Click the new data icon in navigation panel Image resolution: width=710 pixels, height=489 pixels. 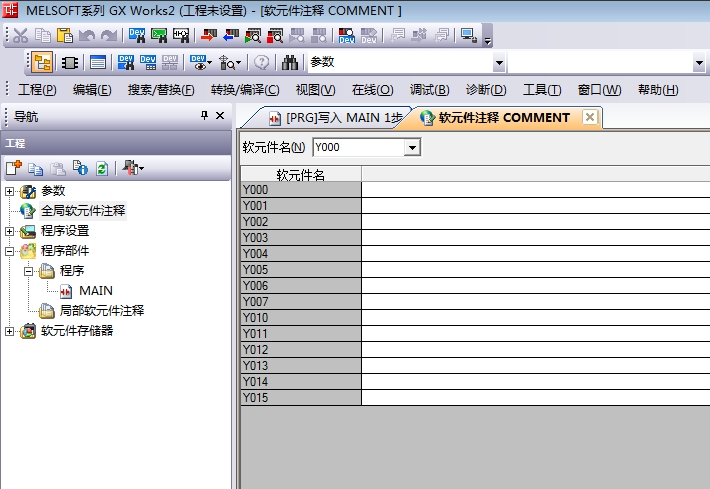[14, 168]
